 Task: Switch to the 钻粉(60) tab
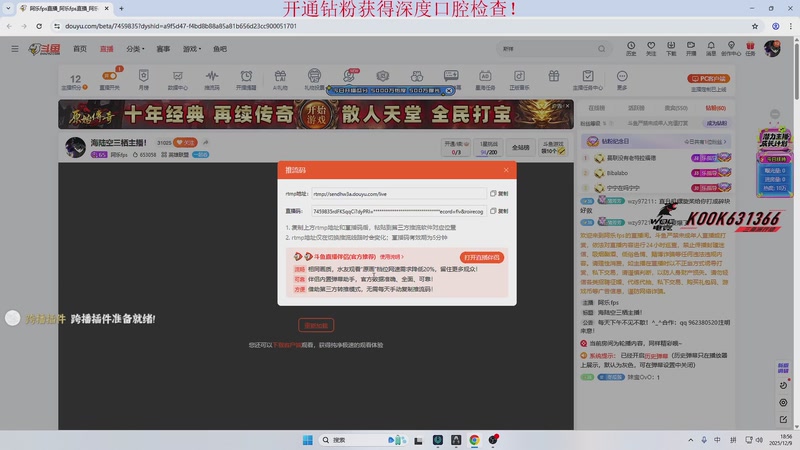(x=715, y=108)
